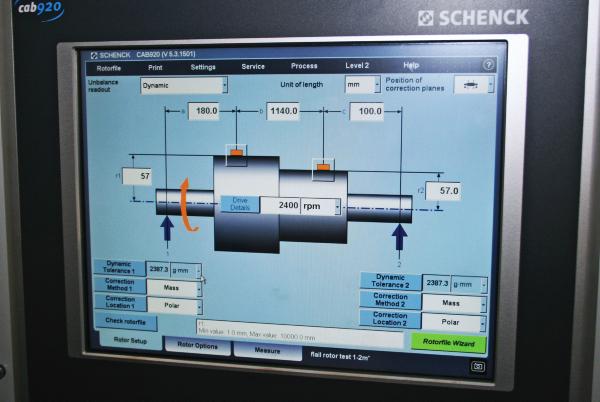The height and width of the screenshot is (402, 600).
Task: Select the left orange correction plane marker
Action: pyautogui.click(x=236, y=153)
